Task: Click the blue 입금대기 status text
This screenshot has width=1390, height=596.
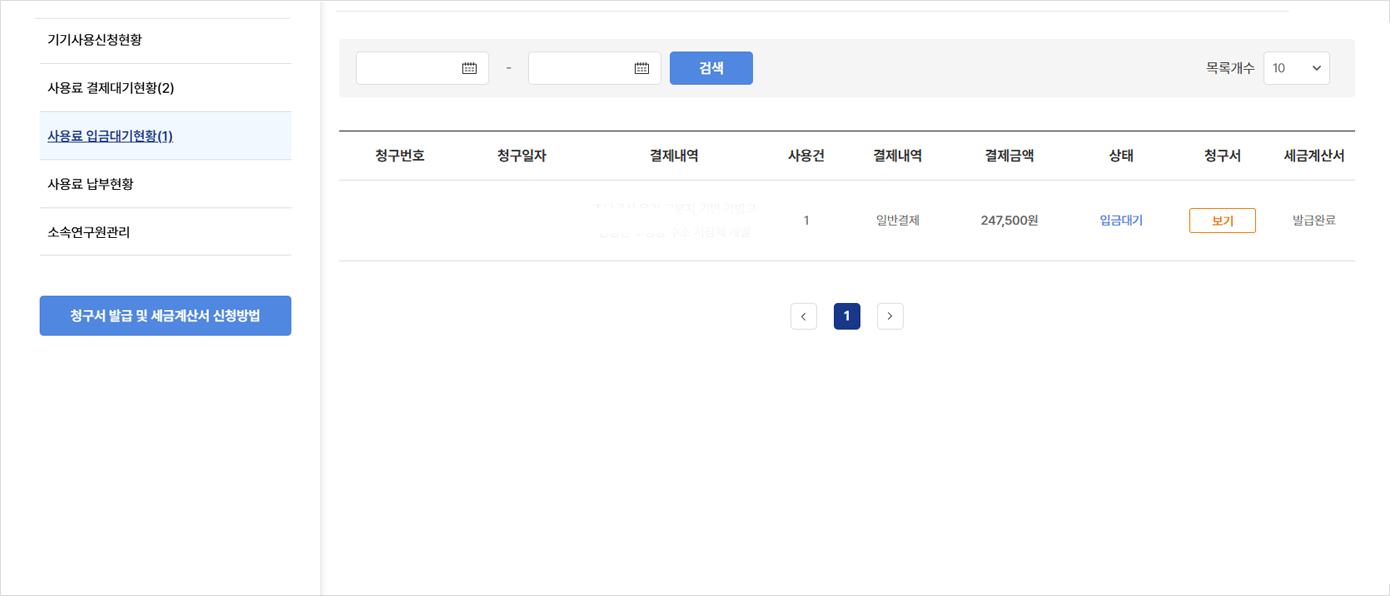Action: pyautogui.click(x=1120, y=220)
